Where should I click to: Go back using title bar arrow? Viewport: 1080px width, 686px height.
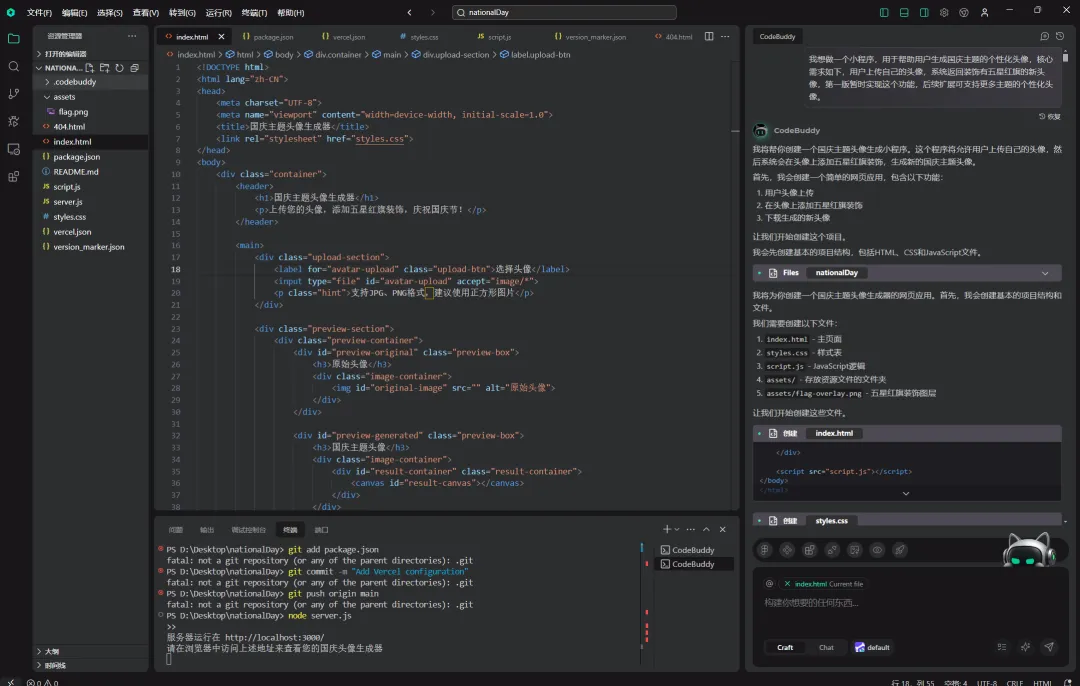410,12
